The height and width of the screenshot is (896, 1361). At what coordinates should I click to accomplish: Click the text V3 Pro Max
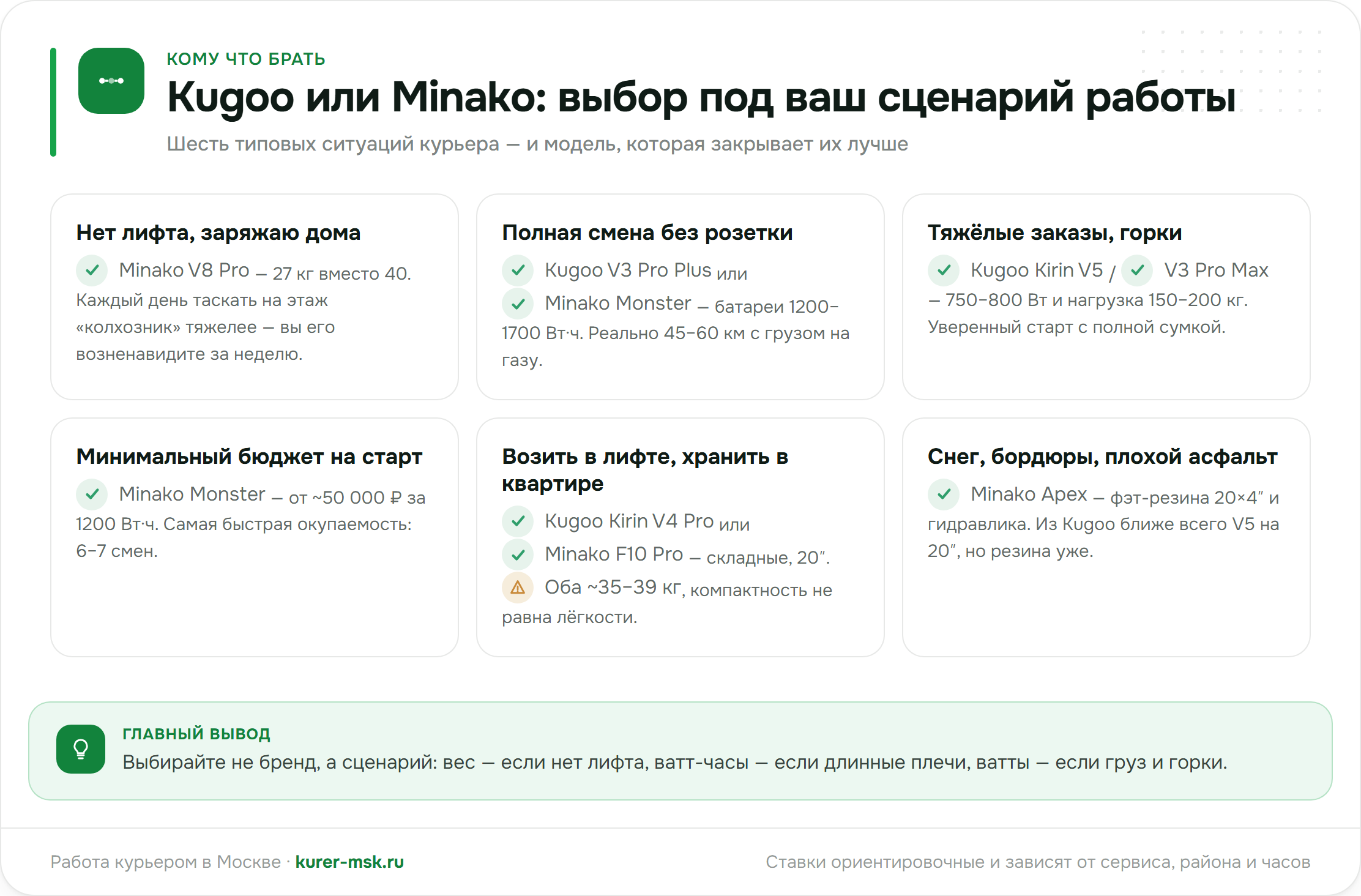pos(1216,270)
